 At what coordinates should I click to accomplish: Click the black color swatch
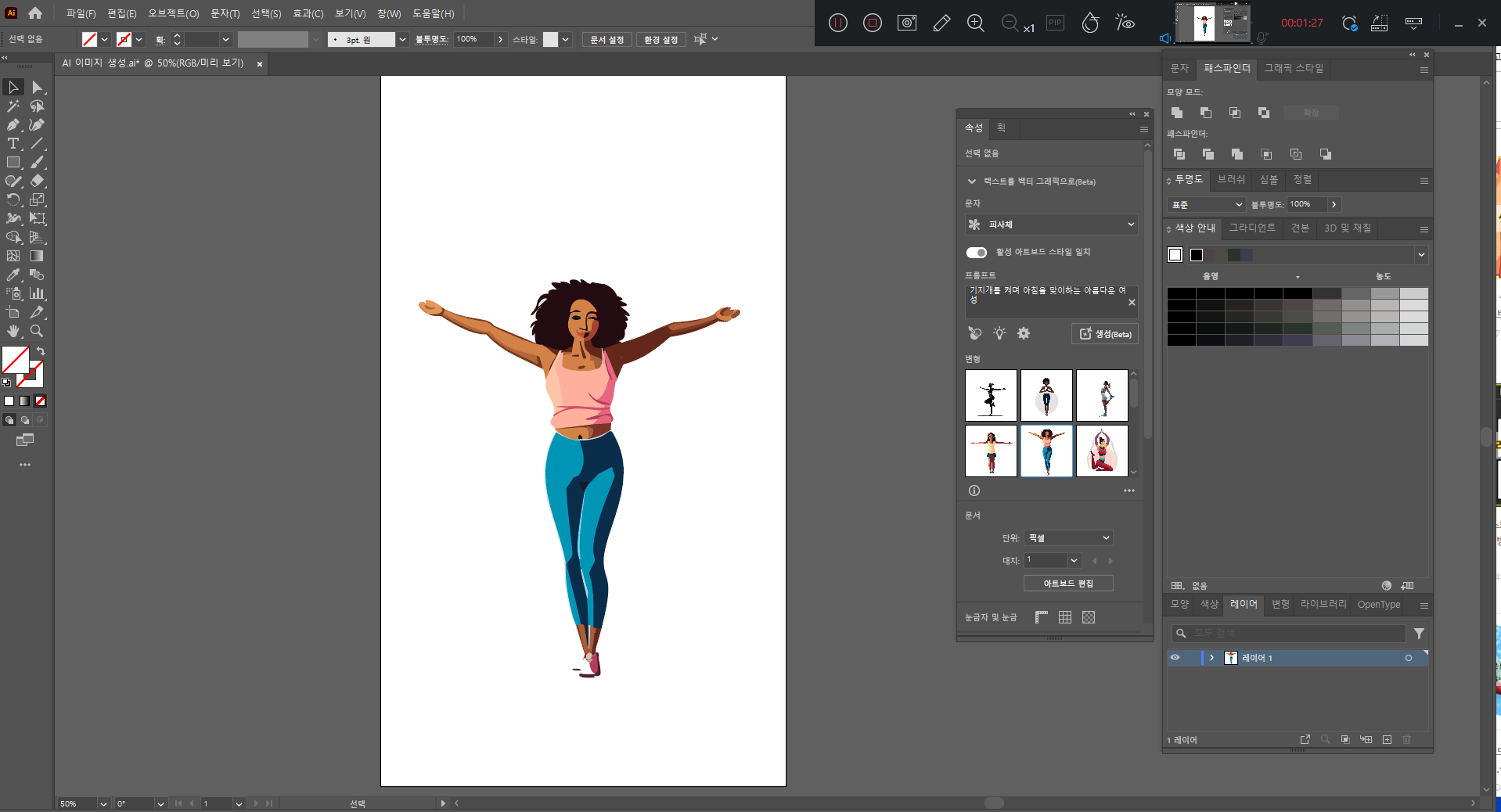[1197, 255]
